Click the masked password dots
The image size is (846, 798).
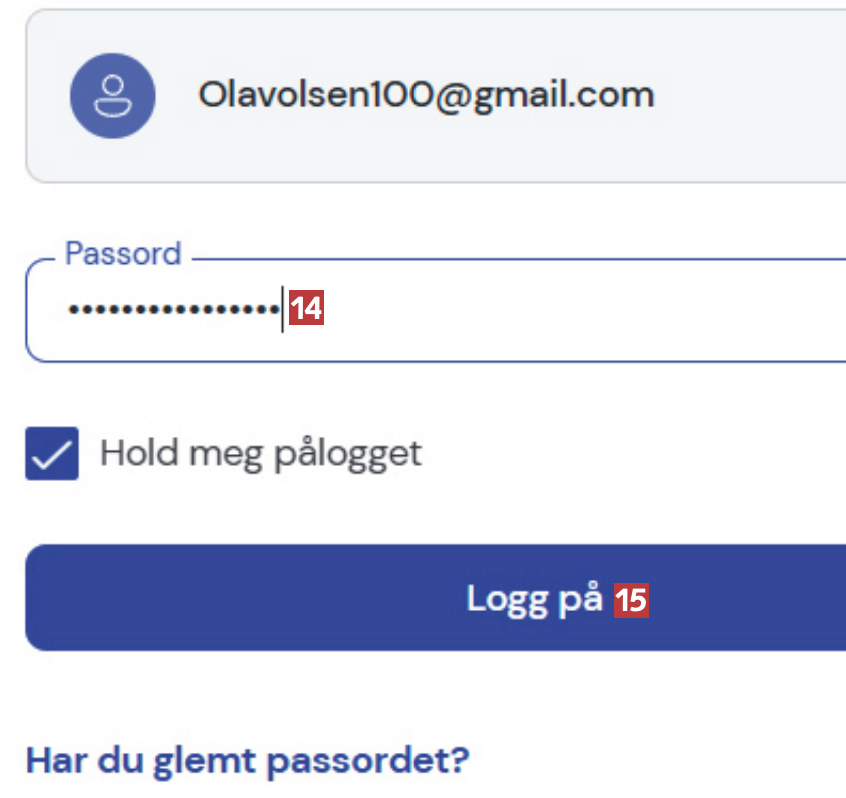pos(172,310)
